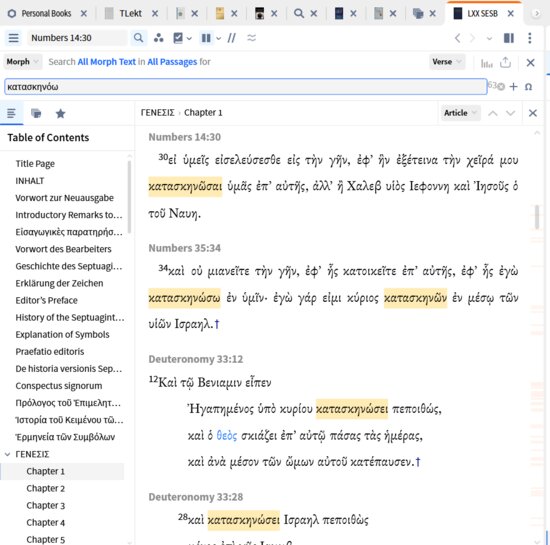Click the Deuteronomy 33:12 heading

point(196,359)
